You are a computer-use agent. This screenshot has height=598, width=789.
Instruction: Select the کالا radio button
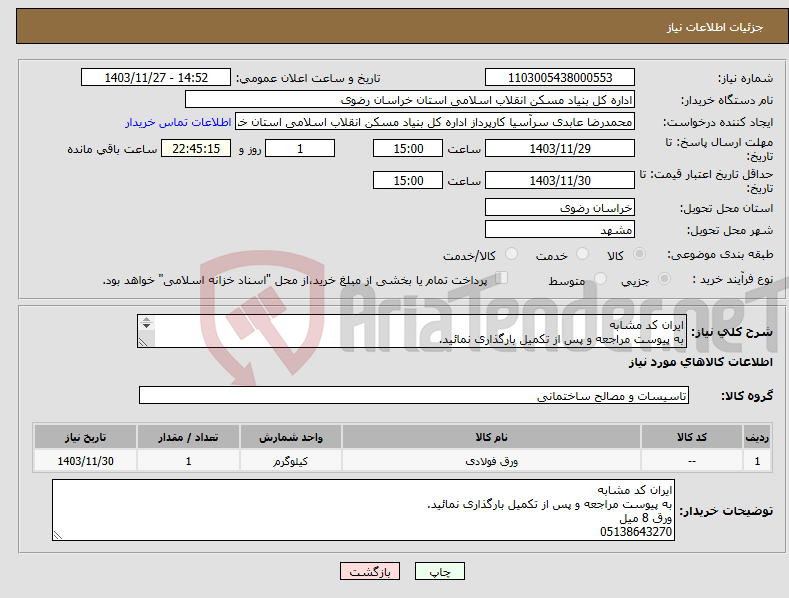(639, 254)
